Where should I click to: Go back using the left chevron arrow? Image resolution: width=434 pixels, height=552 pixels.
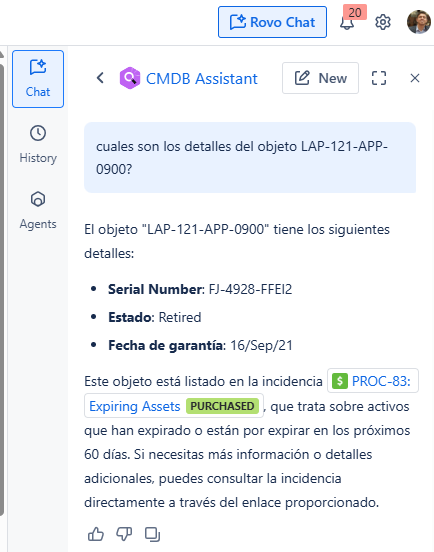100,78
